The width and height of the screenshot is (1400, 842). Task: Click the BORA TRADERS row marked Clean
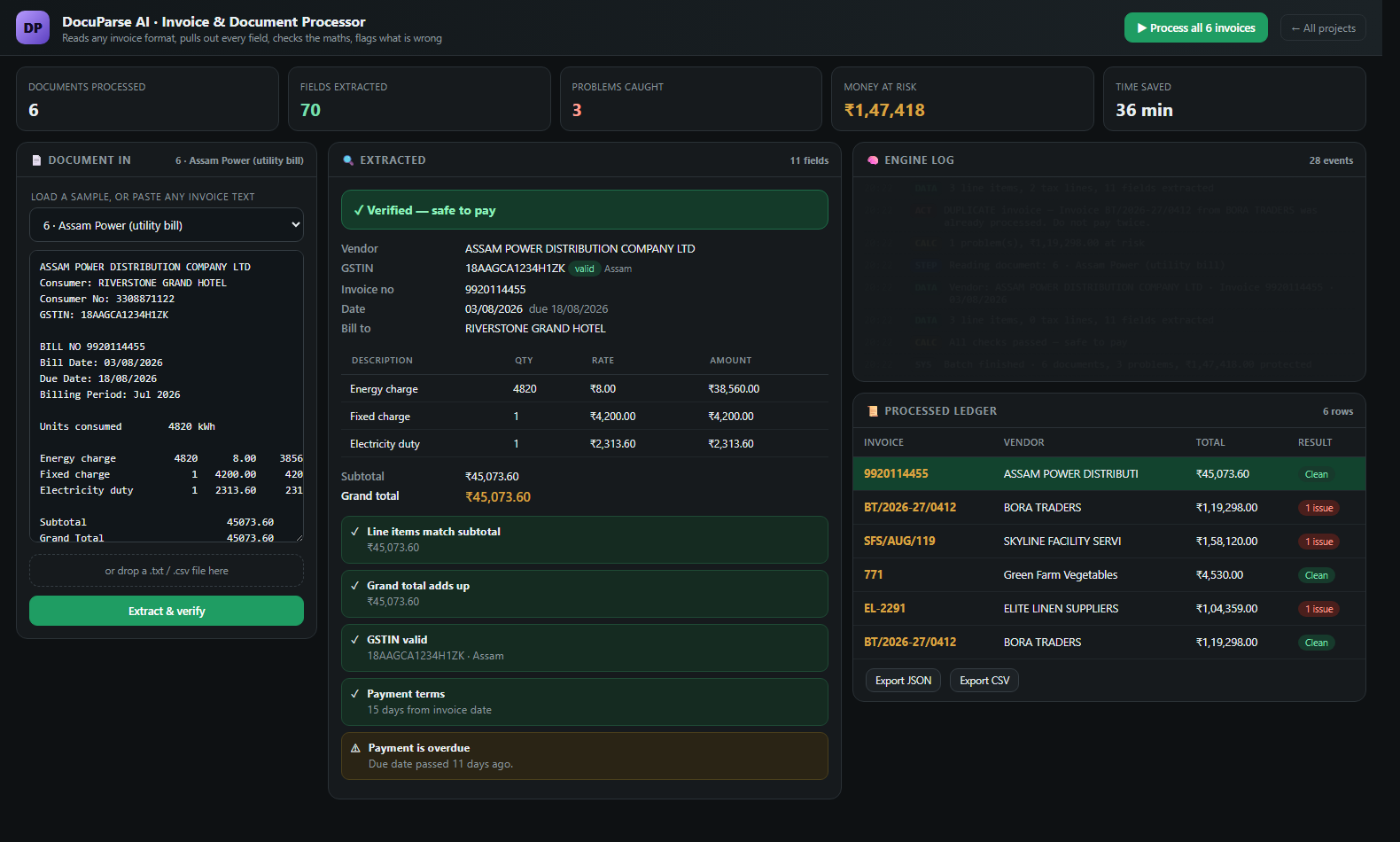point(1108,643)
